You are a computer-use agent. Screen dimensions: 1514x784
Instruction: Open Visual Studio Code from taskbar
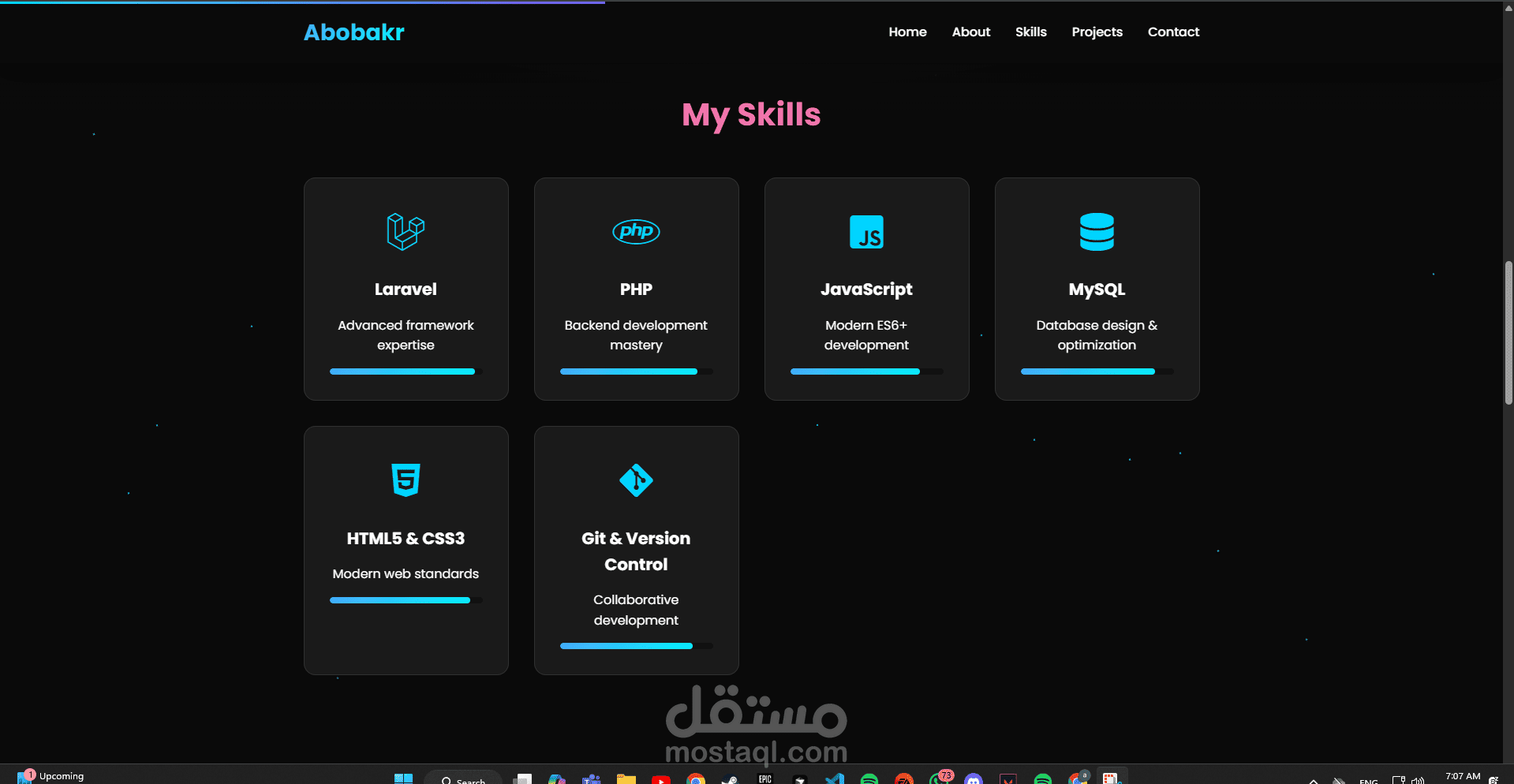[834, 779]
